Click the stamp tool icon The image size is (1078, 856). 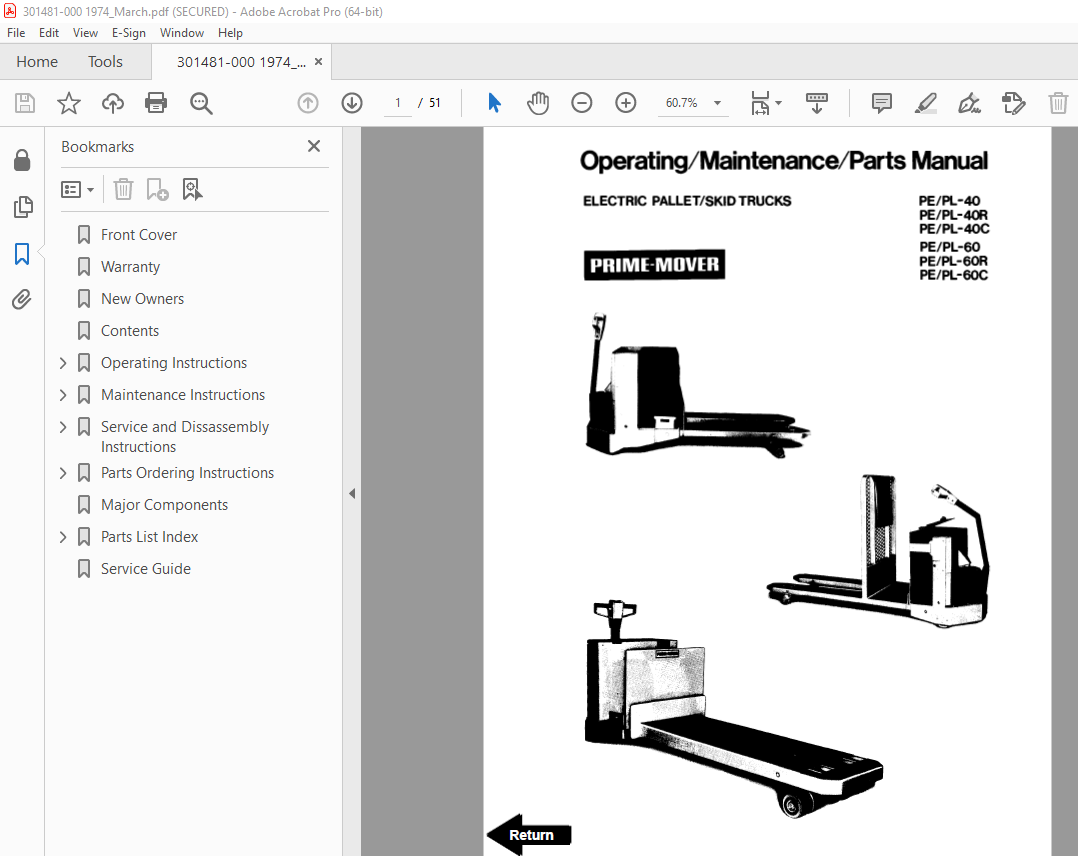click(x=1013, y=103)
